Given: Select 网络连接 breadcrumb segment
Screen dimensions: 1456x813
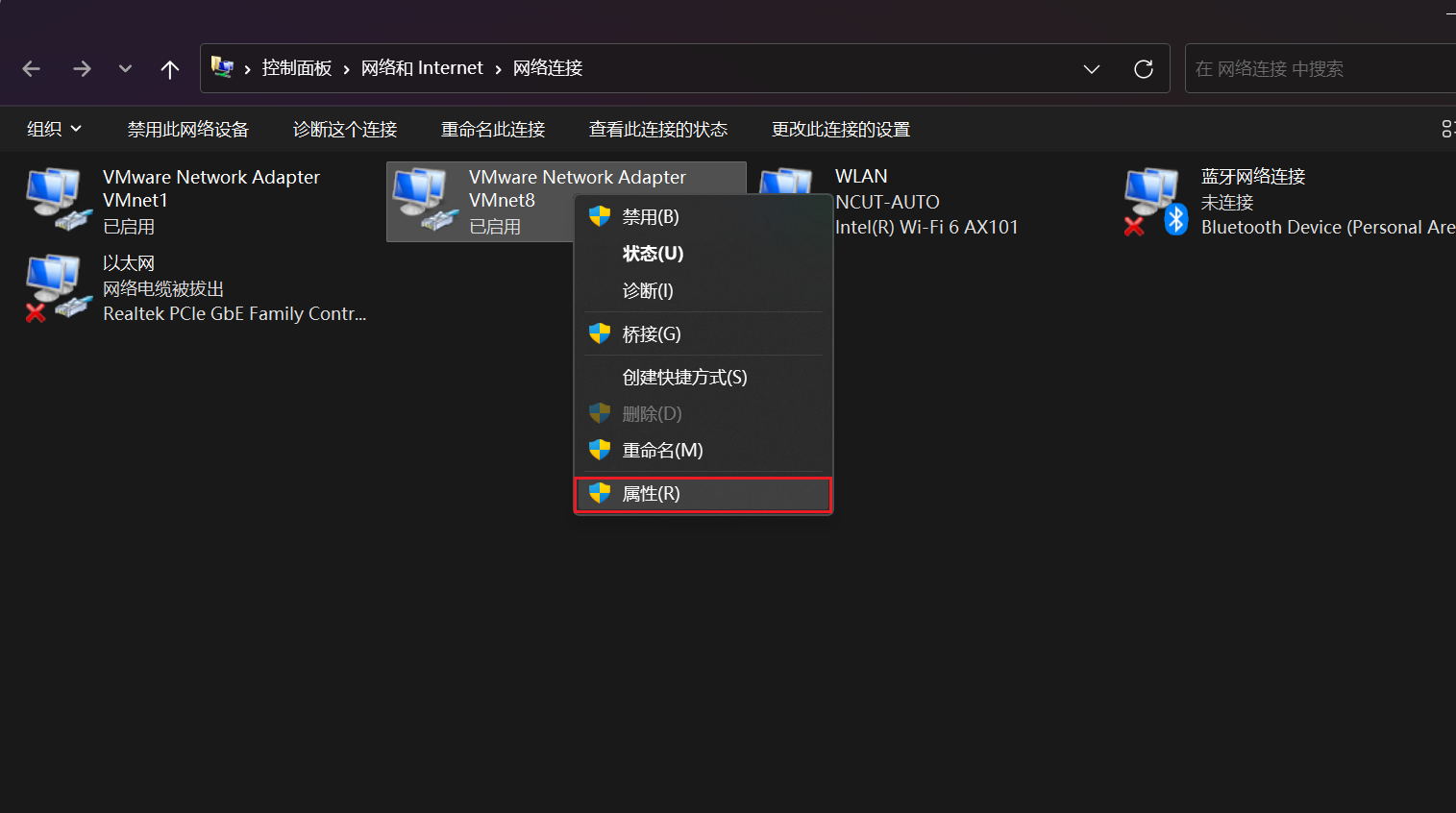Looking at the screenshot, I should [548, 68].
